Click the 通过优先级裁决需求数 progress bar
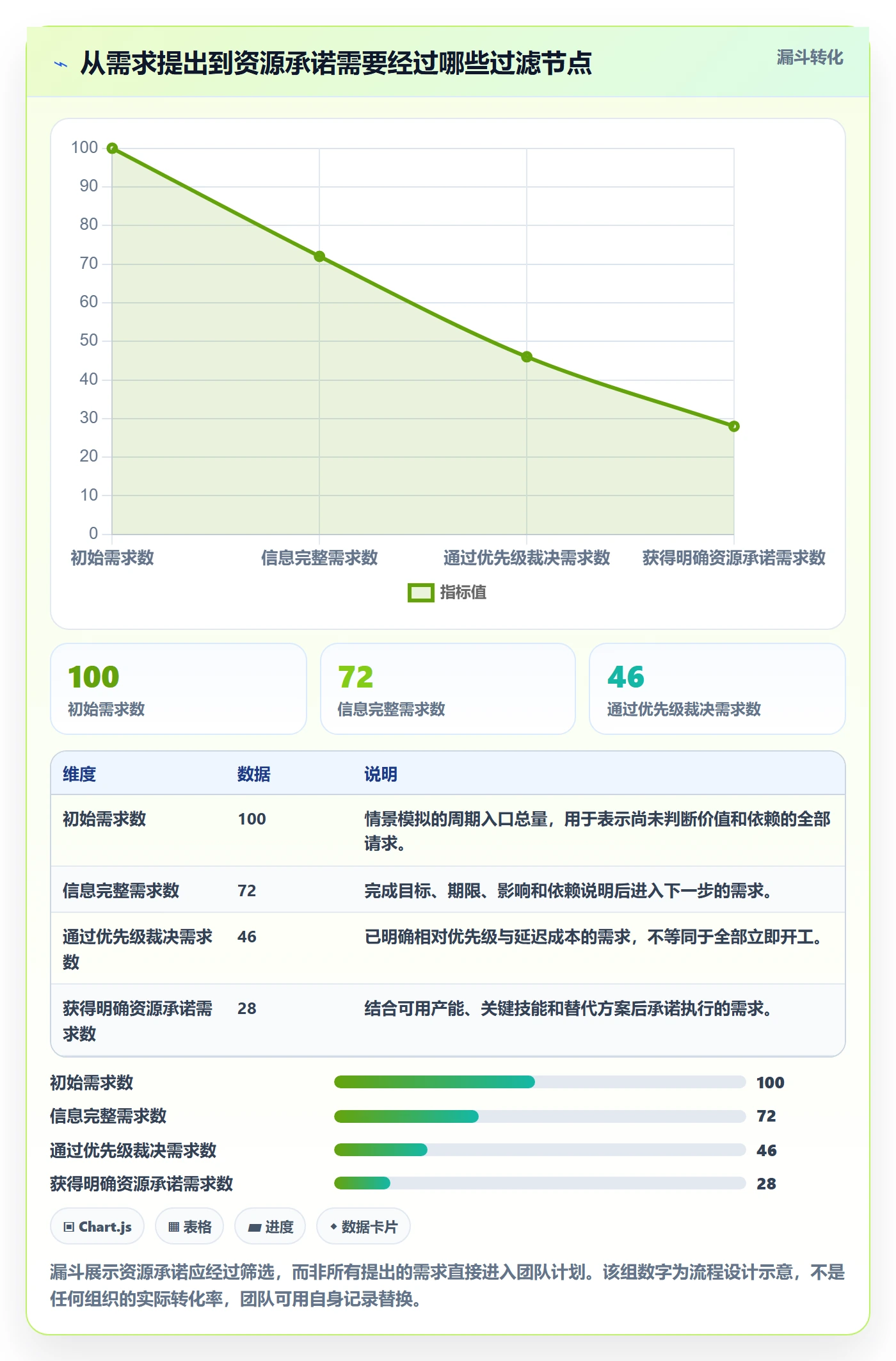 tap(540, 1150)
